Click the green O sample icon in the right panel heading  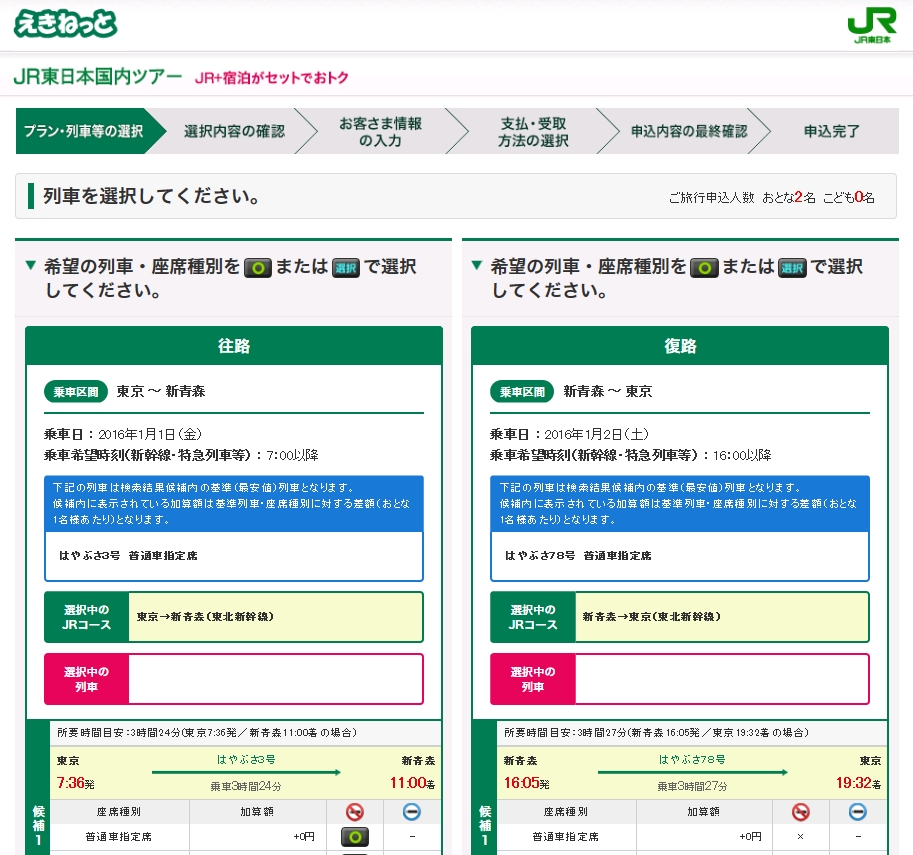[x=705, y=268]
